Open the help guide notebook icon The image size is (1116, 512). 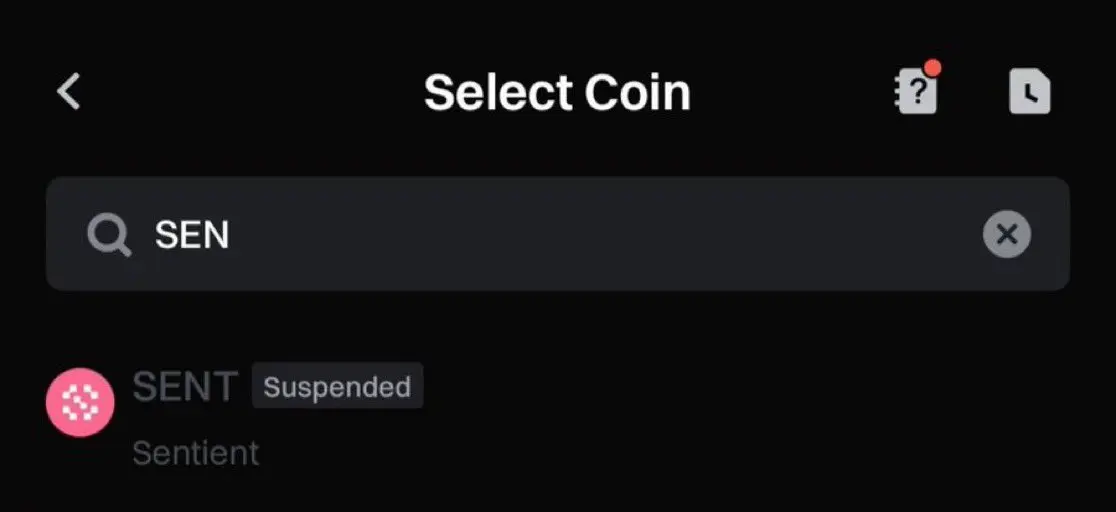point(915,93)
